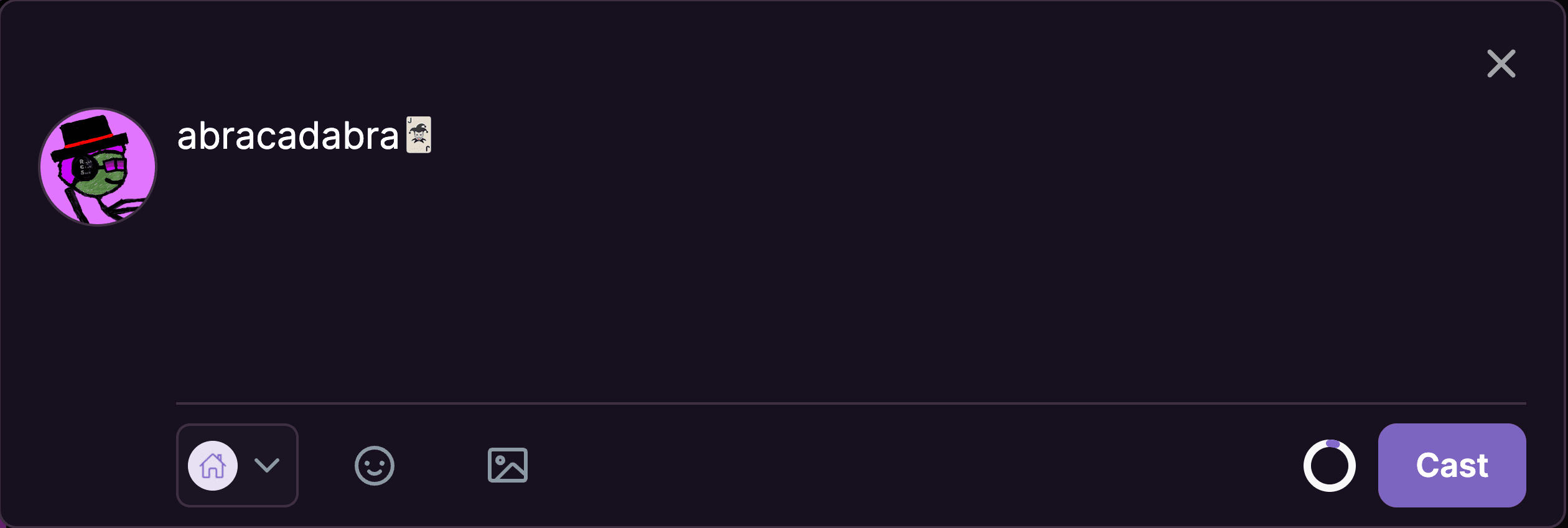Expand the channel selector chevron
This screenshot has width=1568, height=528.
[267, 465]
